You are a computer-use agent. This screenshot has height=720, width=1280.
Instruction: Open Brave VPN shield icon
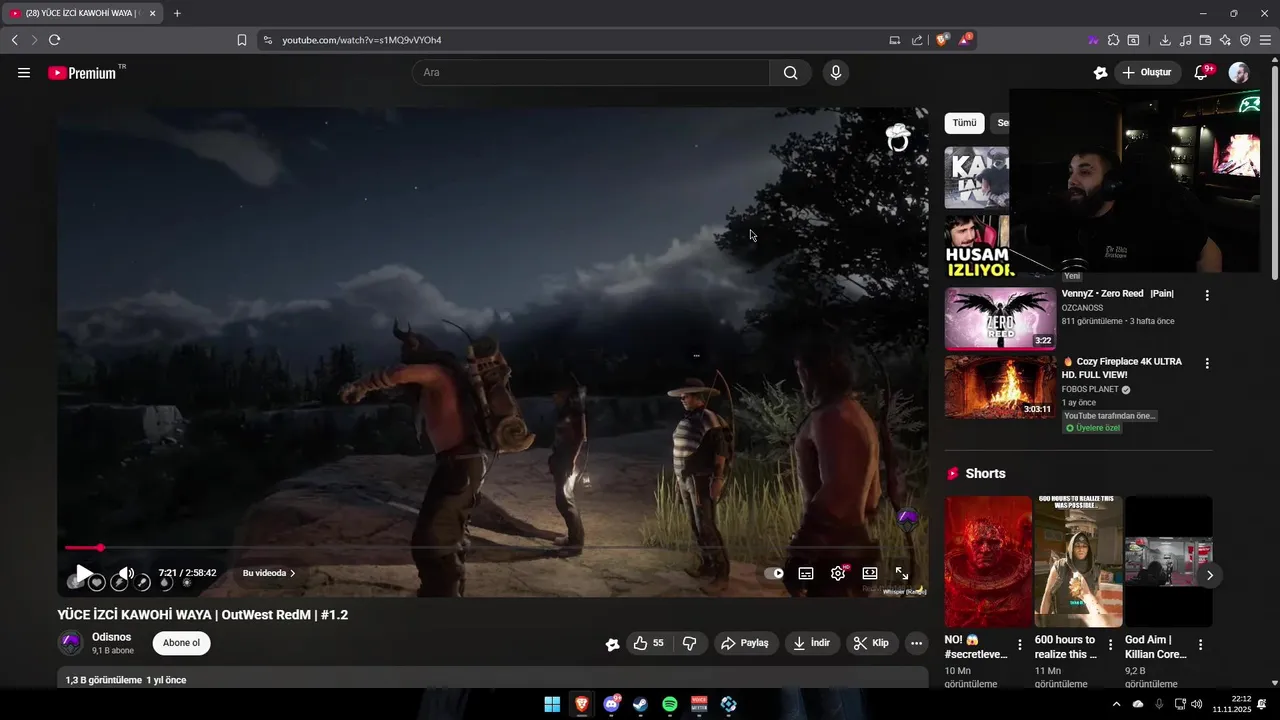point(1245,40)
